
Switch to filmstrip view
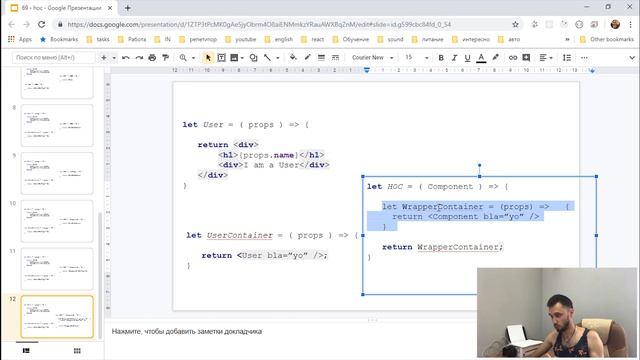coord(26,350)
